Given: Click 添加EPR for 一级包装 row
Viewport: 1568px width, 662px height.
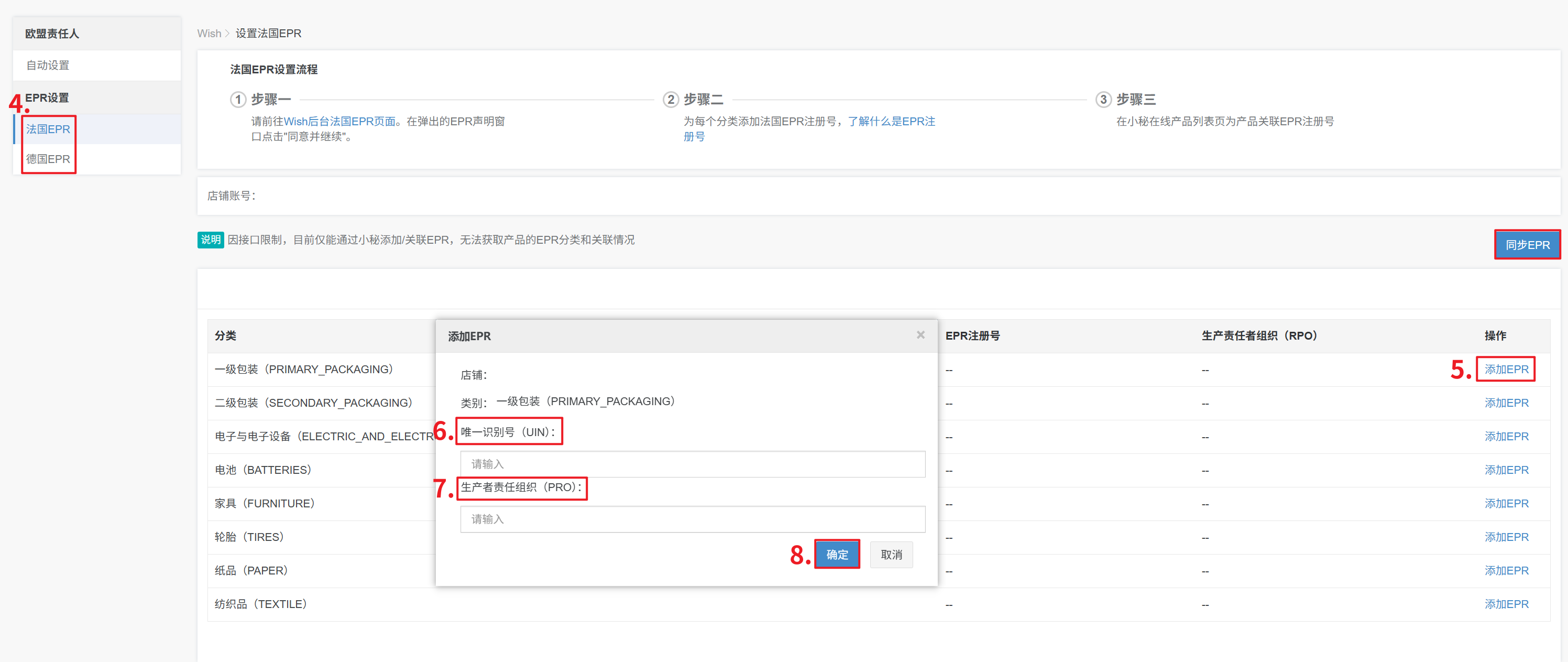Looking at the screenshot, I should (1506, 369).
